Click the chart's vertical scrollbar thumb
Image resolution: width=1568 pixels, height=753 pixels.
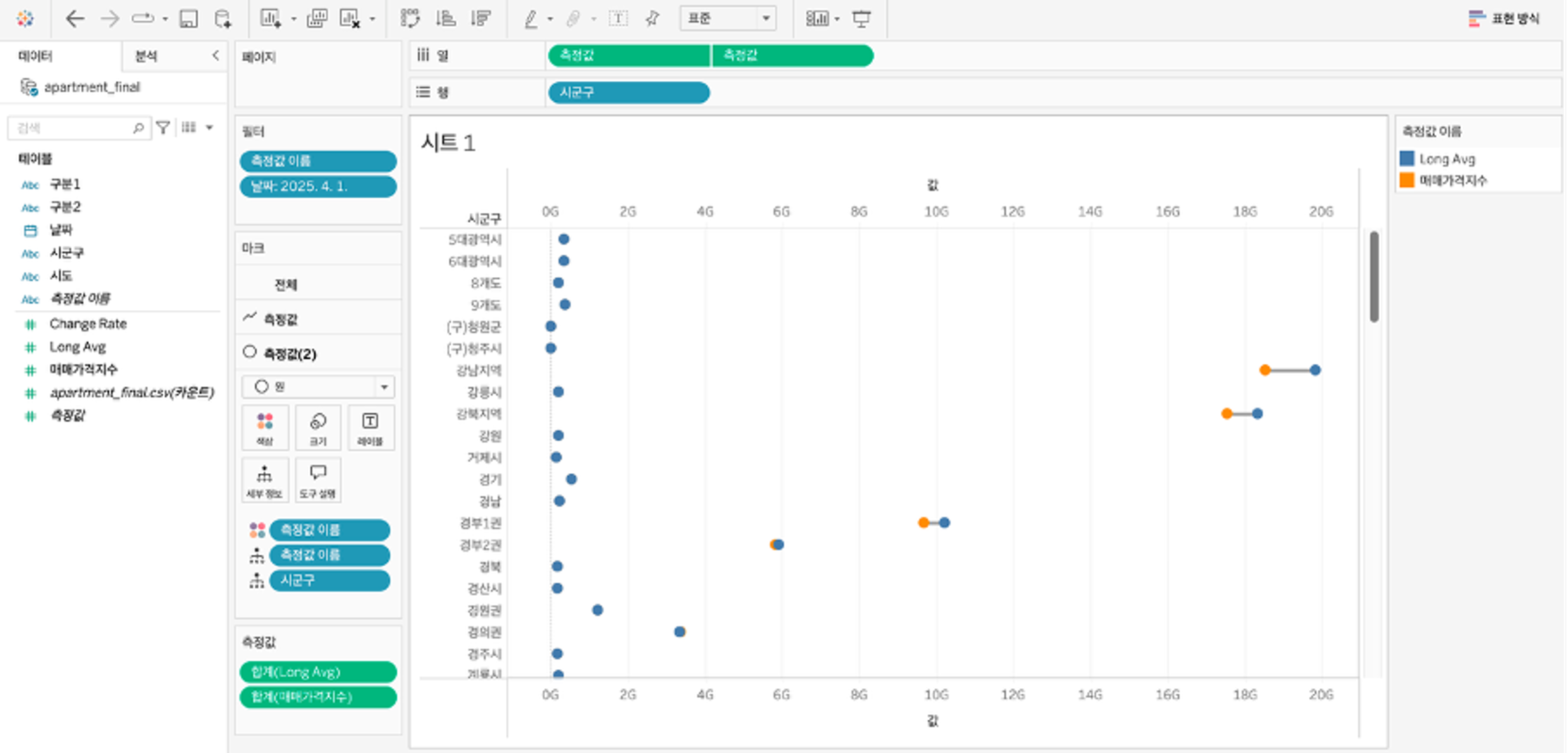[x=1374, y=276]
